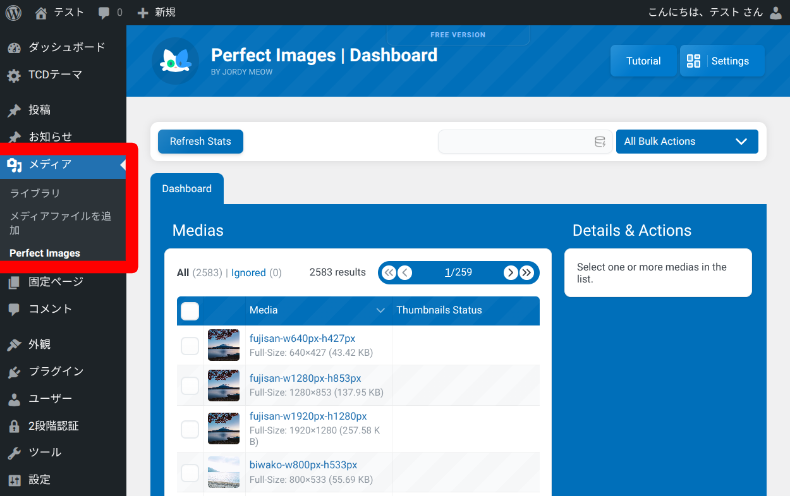Click 2583 results text
Screen dimensions: 790x496
click(338, 273)
